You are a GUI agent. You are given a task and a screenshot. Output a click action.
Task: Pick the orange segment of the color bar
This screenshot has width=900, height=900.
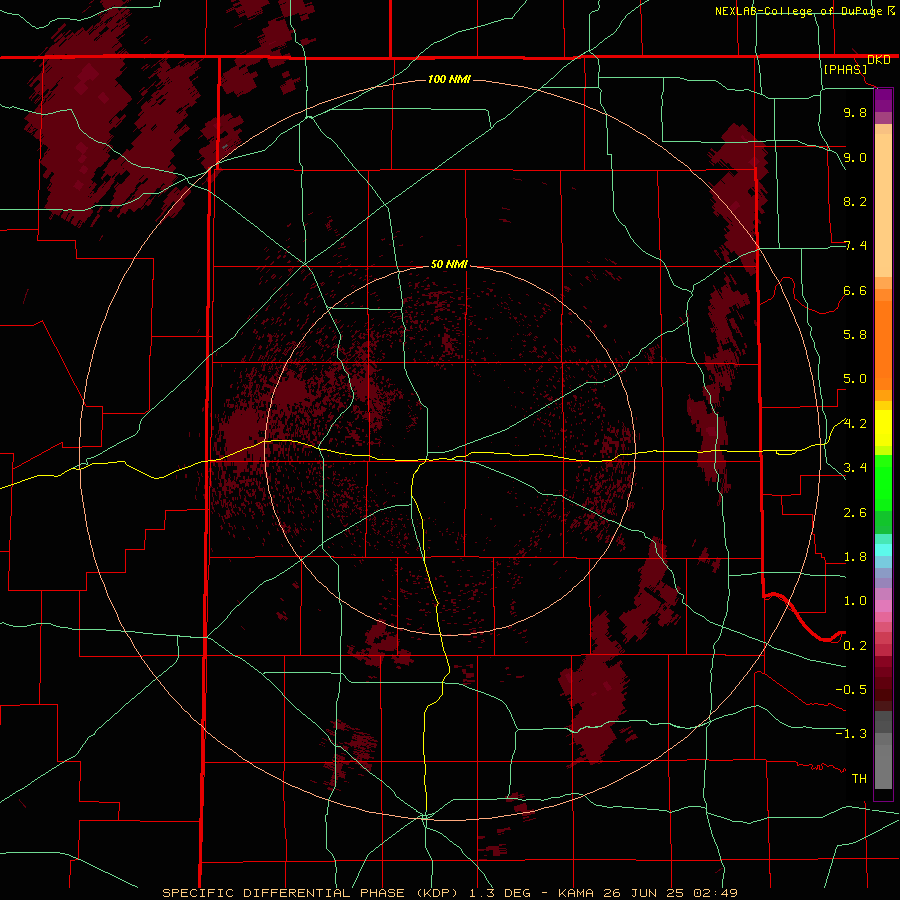tap(883, 344)
